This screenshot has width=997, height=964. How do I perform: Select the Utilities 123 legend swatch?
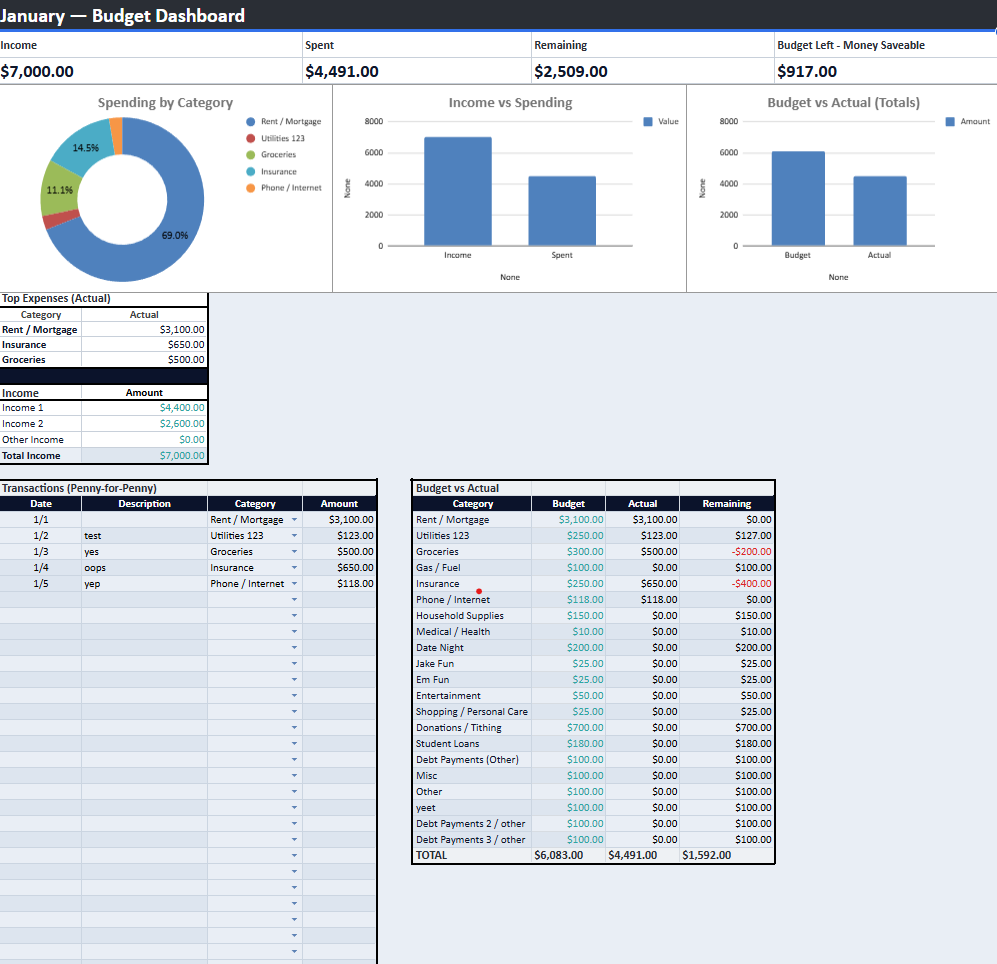(x=251, y=138)
